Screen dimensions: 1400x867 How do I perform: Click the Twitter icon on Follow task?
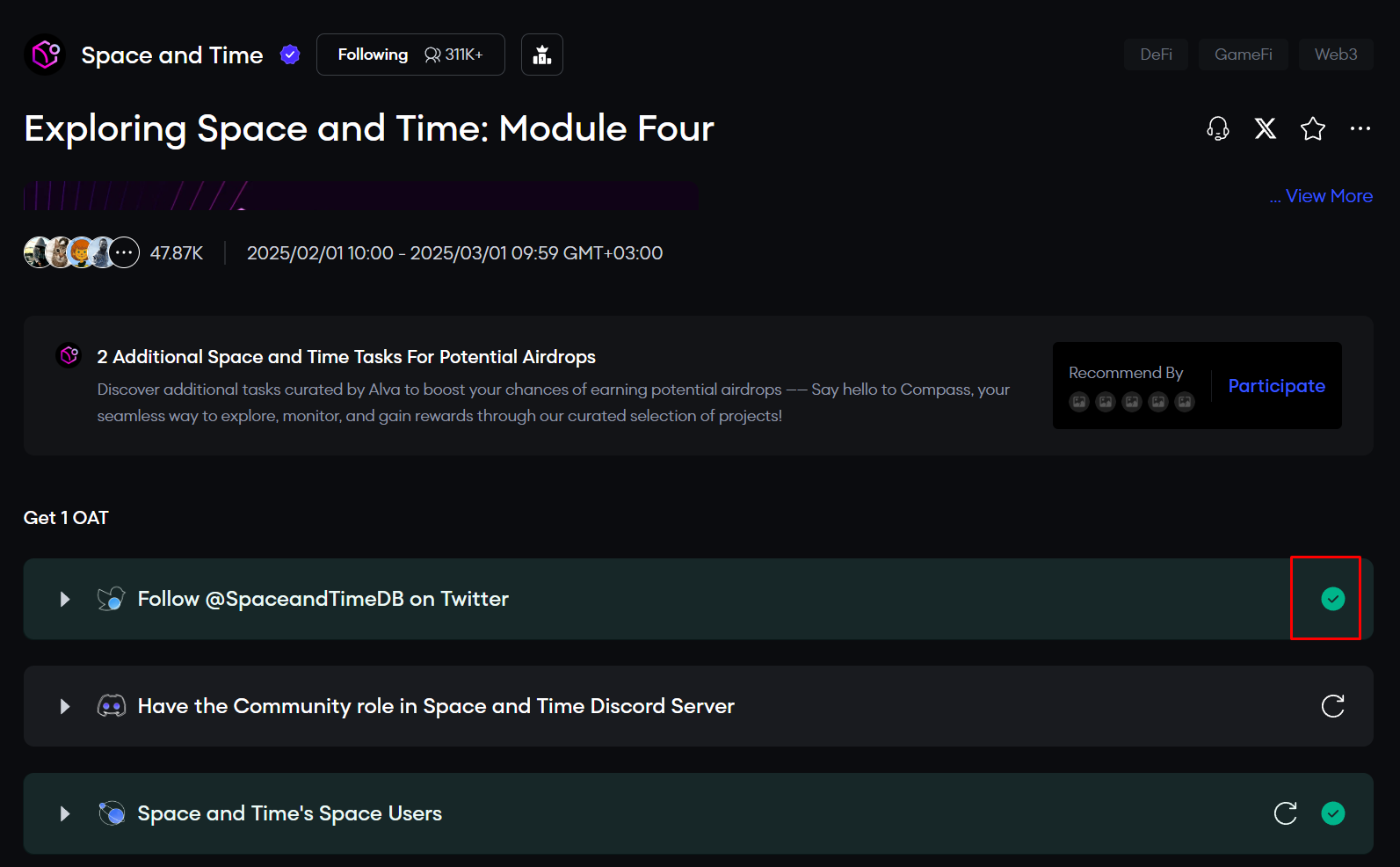112,599
